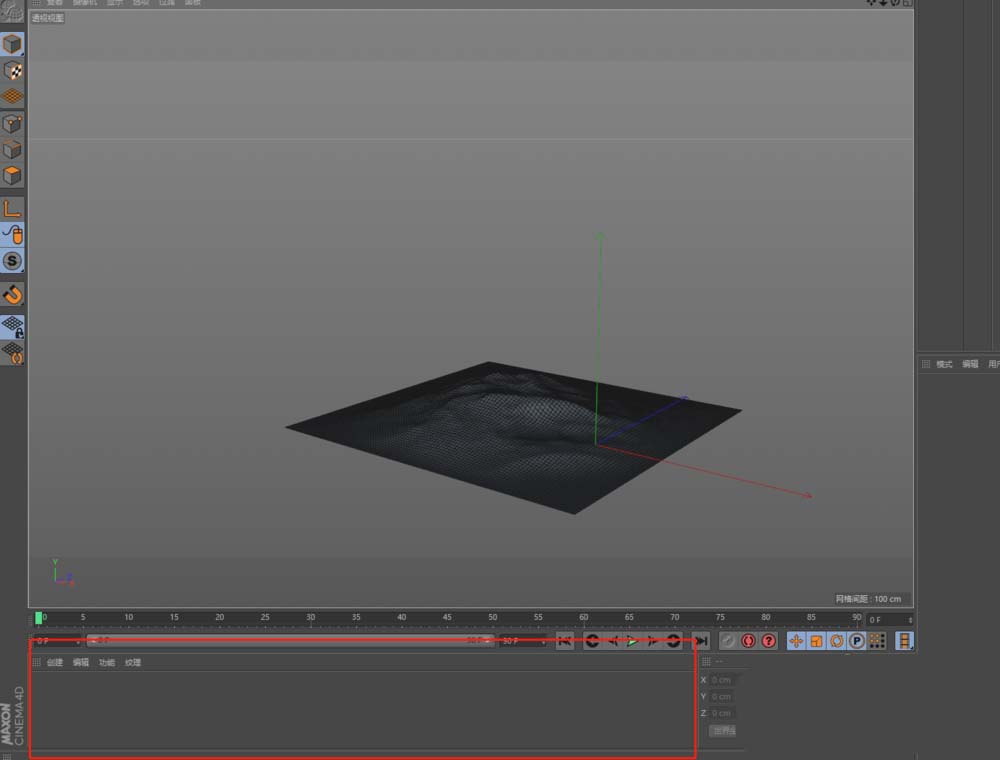This screenshot has width=1000, height=760.
Task: Click the apply button under coordinates
Action: pyautogui.click(x=723, y=731)
